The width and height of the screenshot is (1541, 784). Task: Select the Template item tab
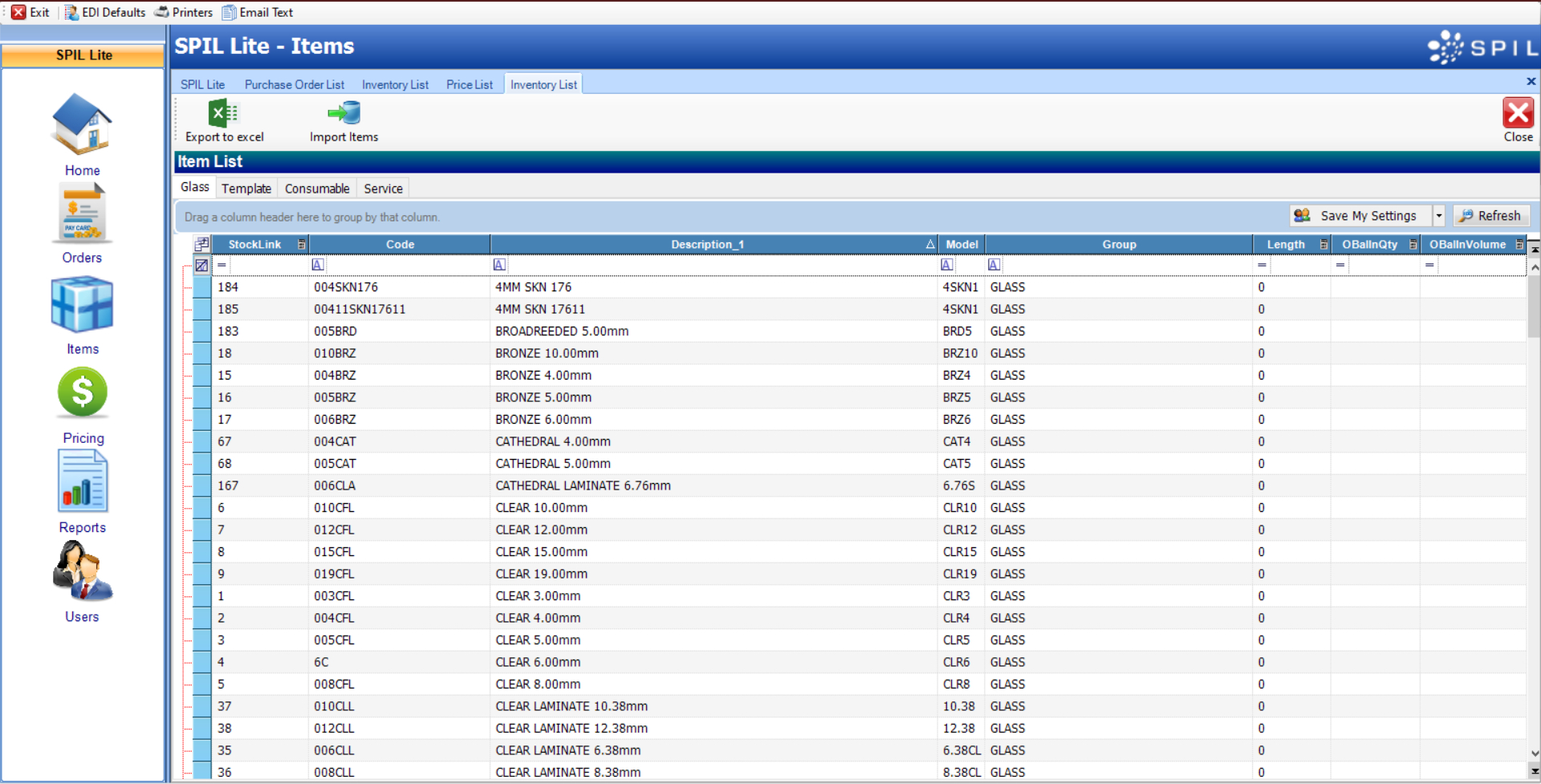click(246, 189)
